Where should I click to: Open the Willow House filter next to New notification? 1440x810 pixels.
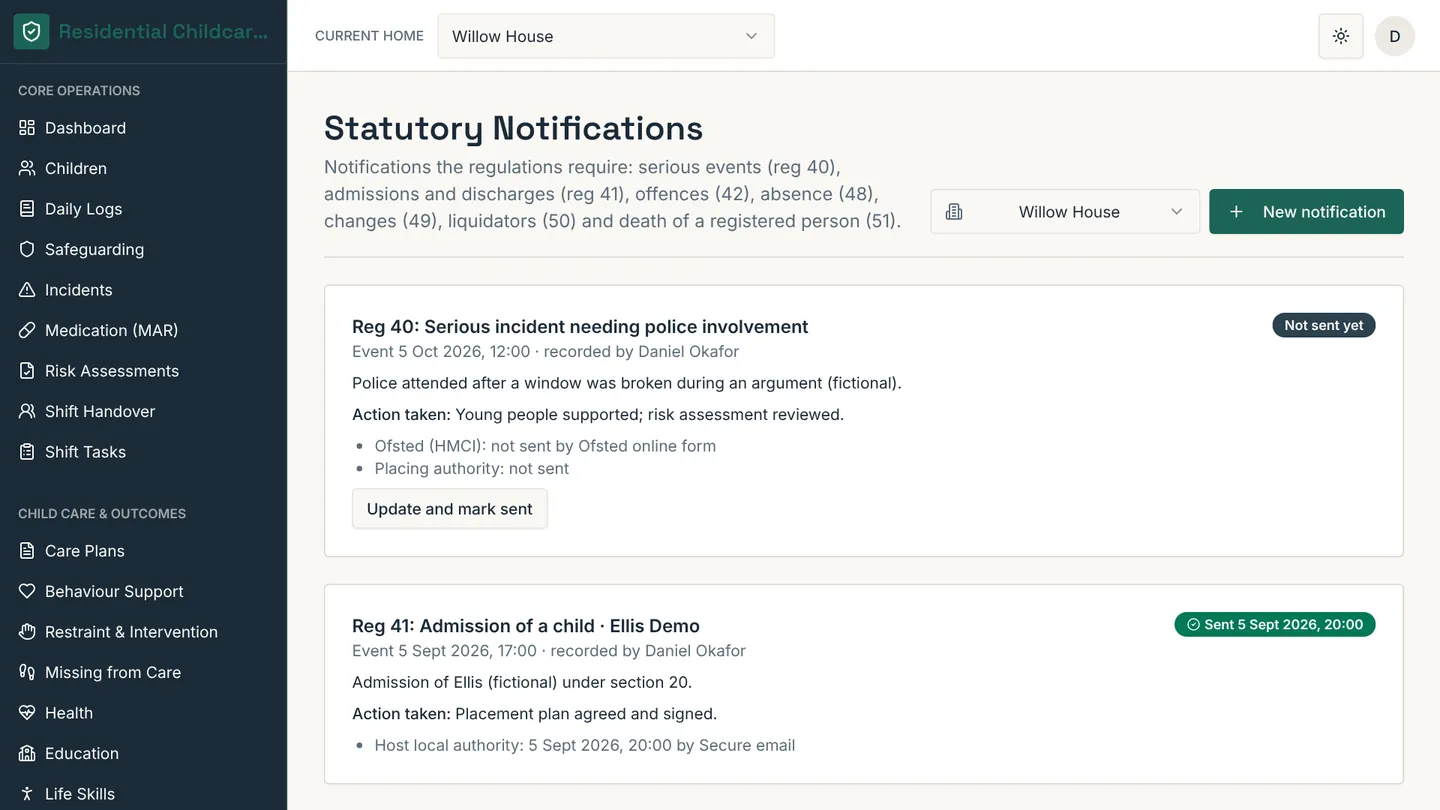1065,212
